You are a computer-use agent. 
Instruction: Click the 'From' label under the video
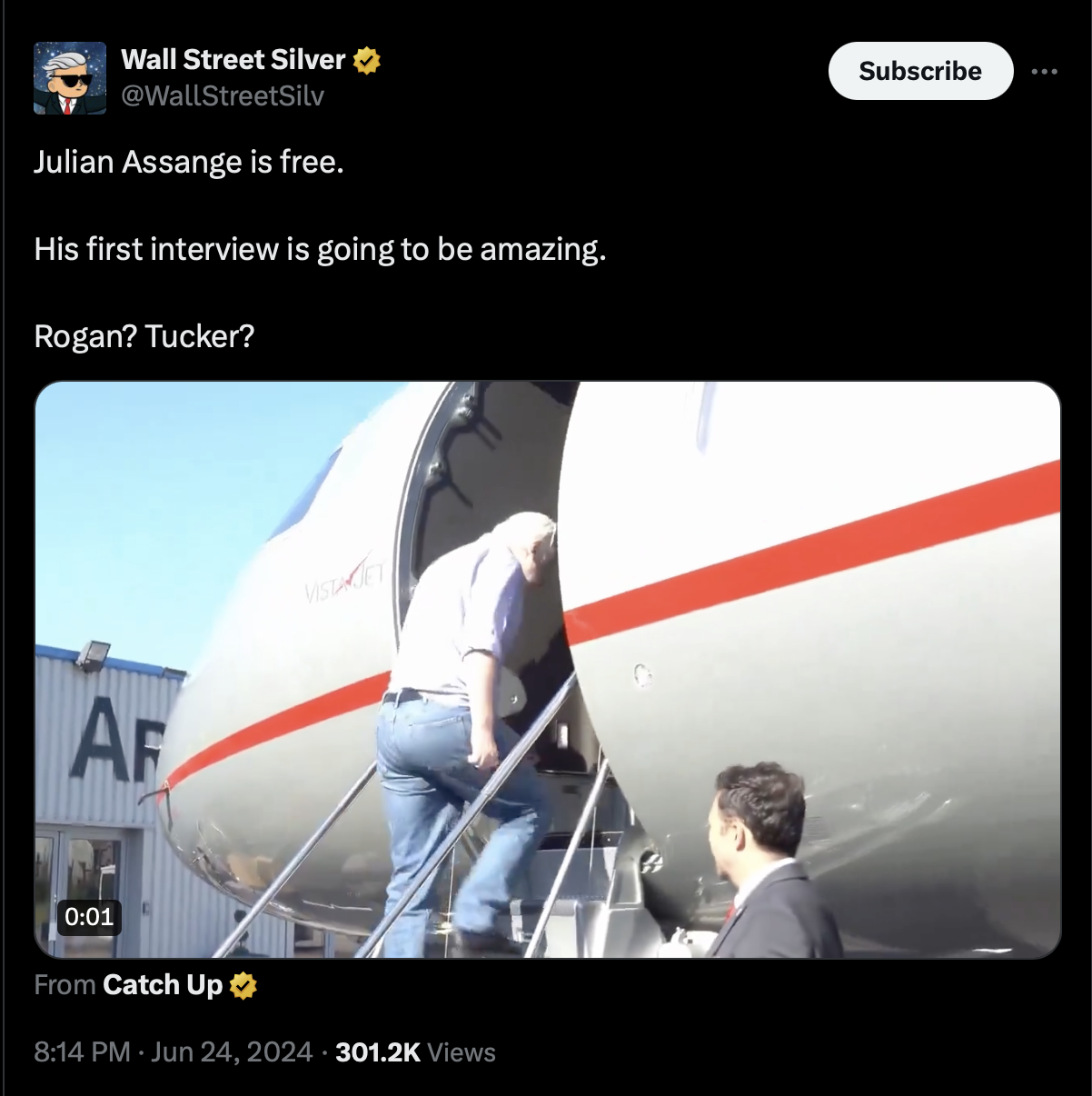pos(65,985)
